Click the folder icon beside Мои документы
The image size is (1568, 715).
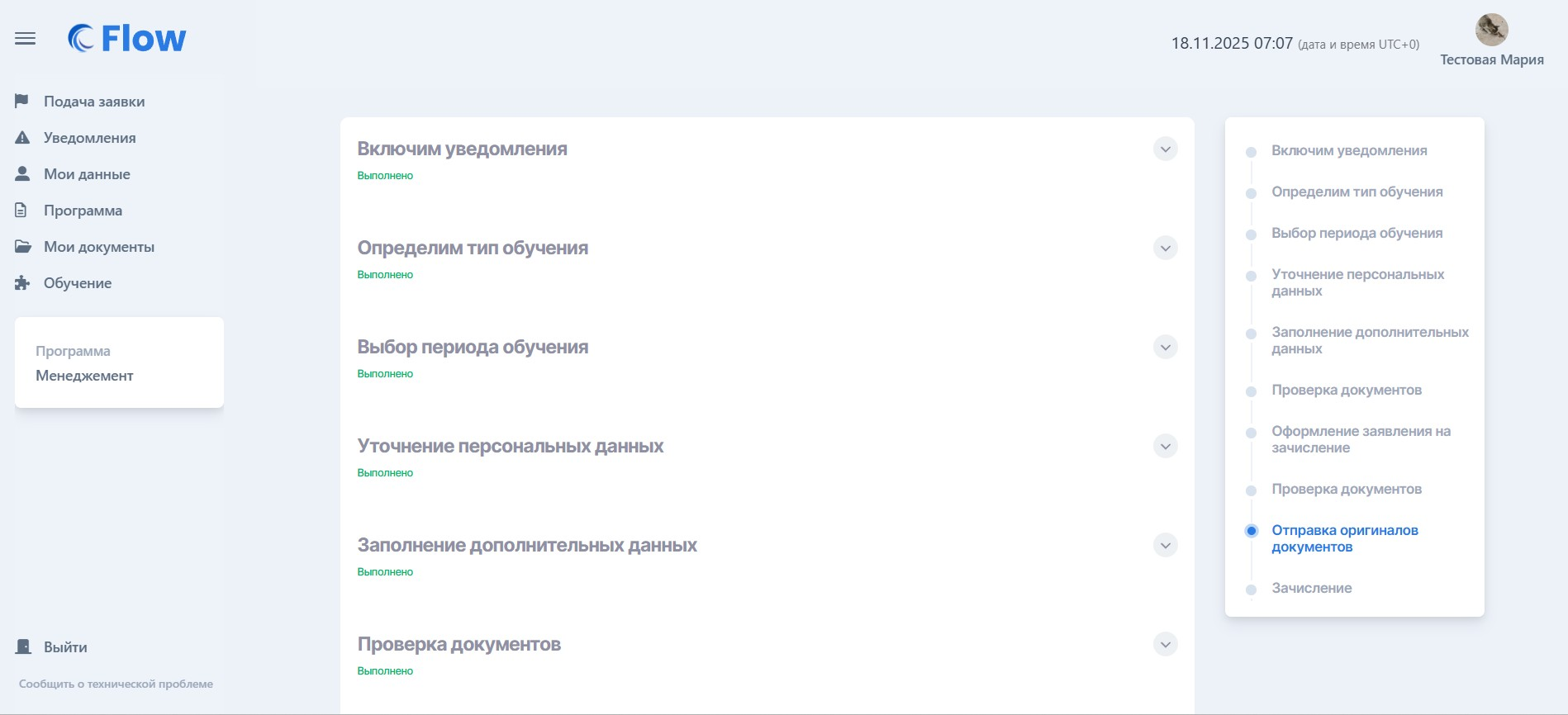click(23, 247)
